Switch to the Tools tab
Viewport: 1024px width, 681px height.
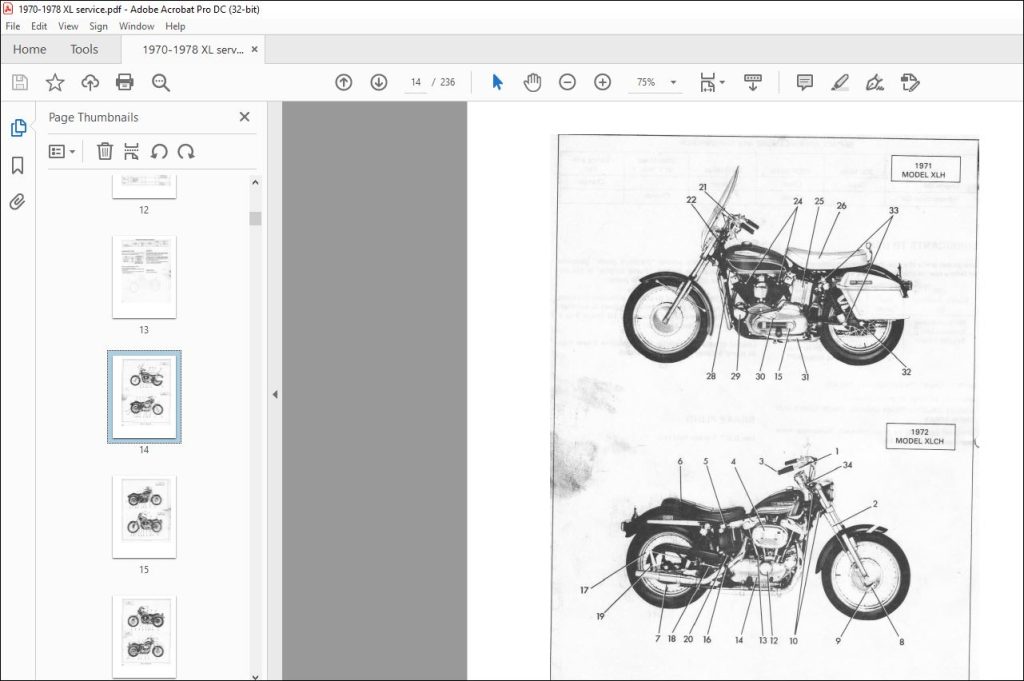pos(84,50)
